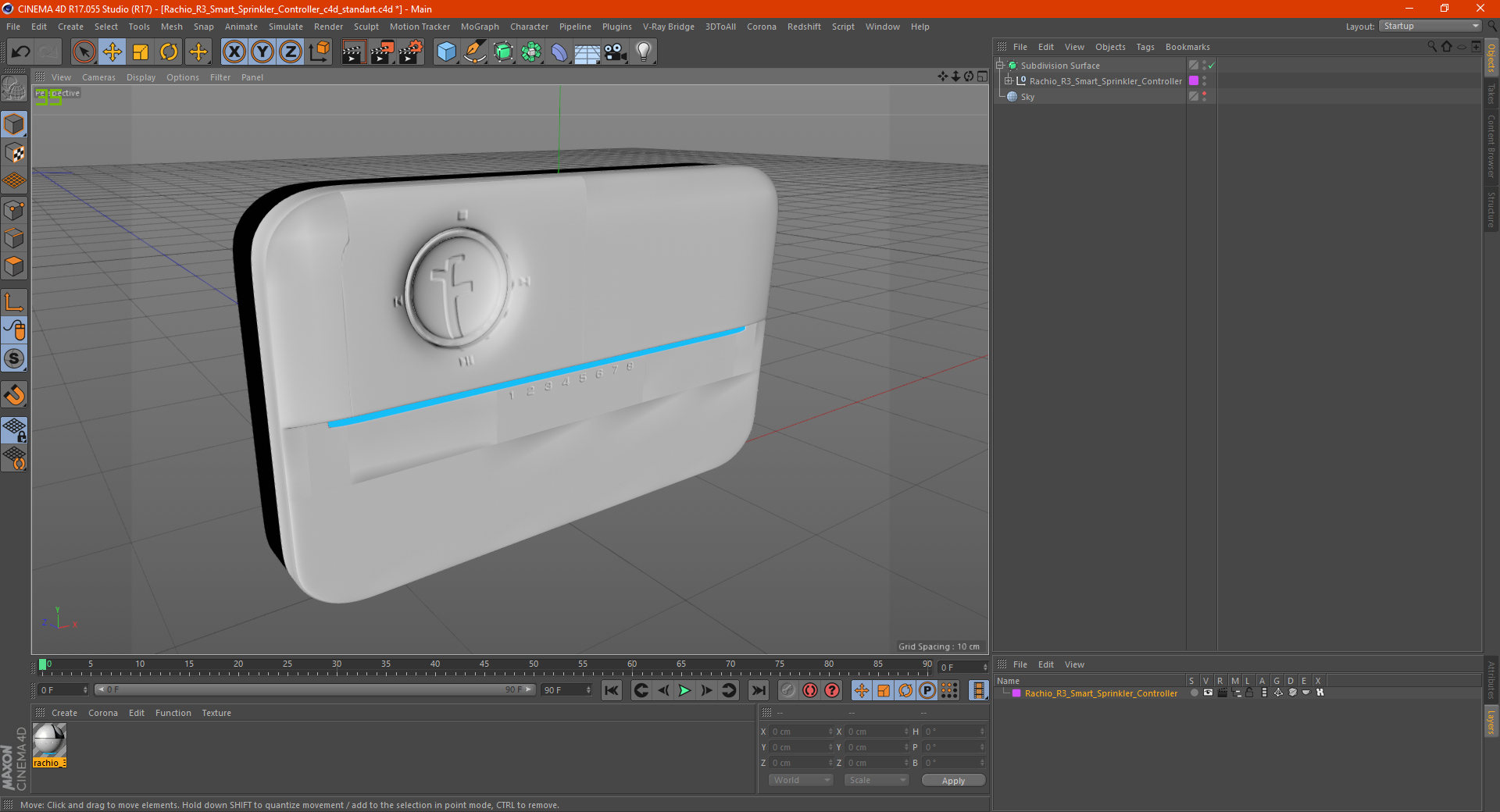Toggle layer Solo for Rachio layer
This screenshot has width=1500, height=812.
(1195, 693)
